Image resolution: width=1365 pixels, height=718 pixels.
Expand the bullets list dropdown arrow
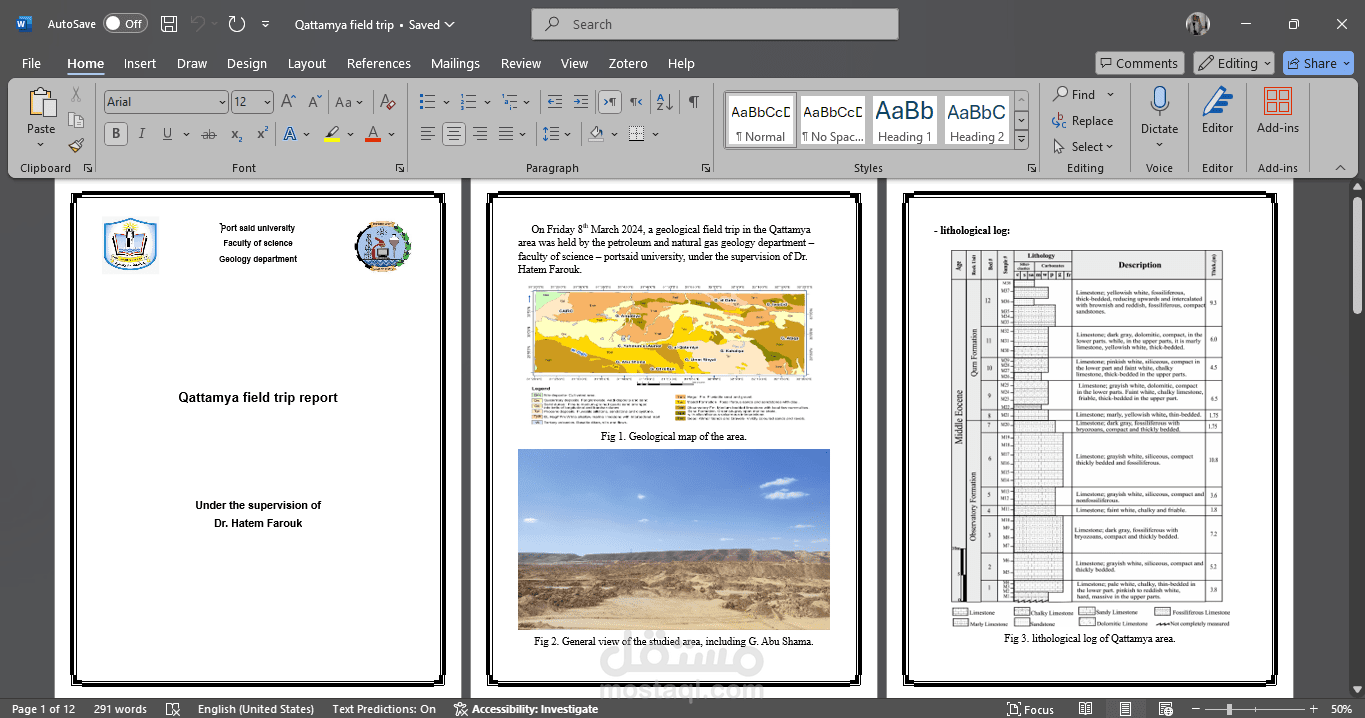tap(445, 102)
